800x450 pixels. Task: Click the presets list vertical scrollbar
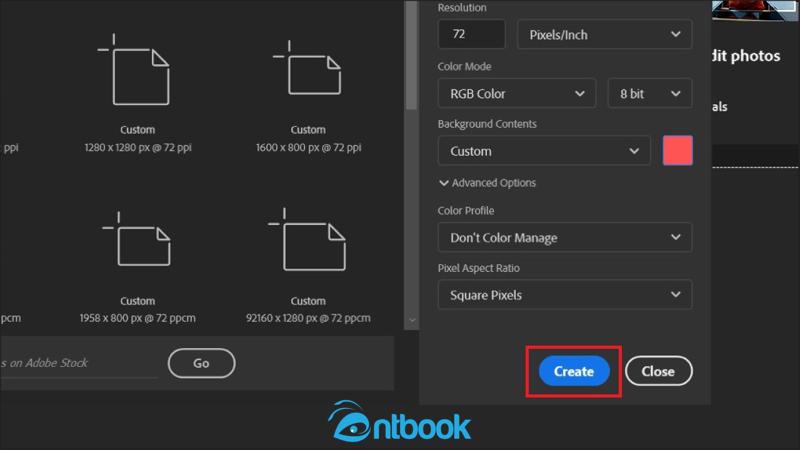[x=412, y=55]
